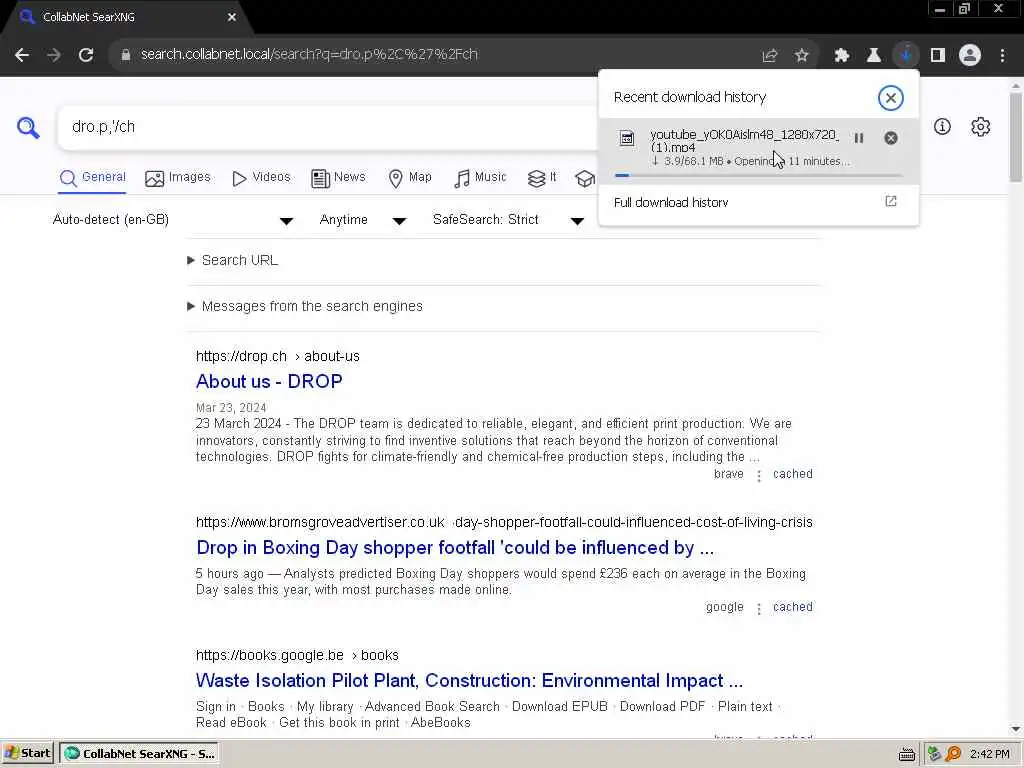Click the site lock icon in address bar
The height and width of the screenshot is (768, 1024).
pyautogui.click(x=126, y=55)
